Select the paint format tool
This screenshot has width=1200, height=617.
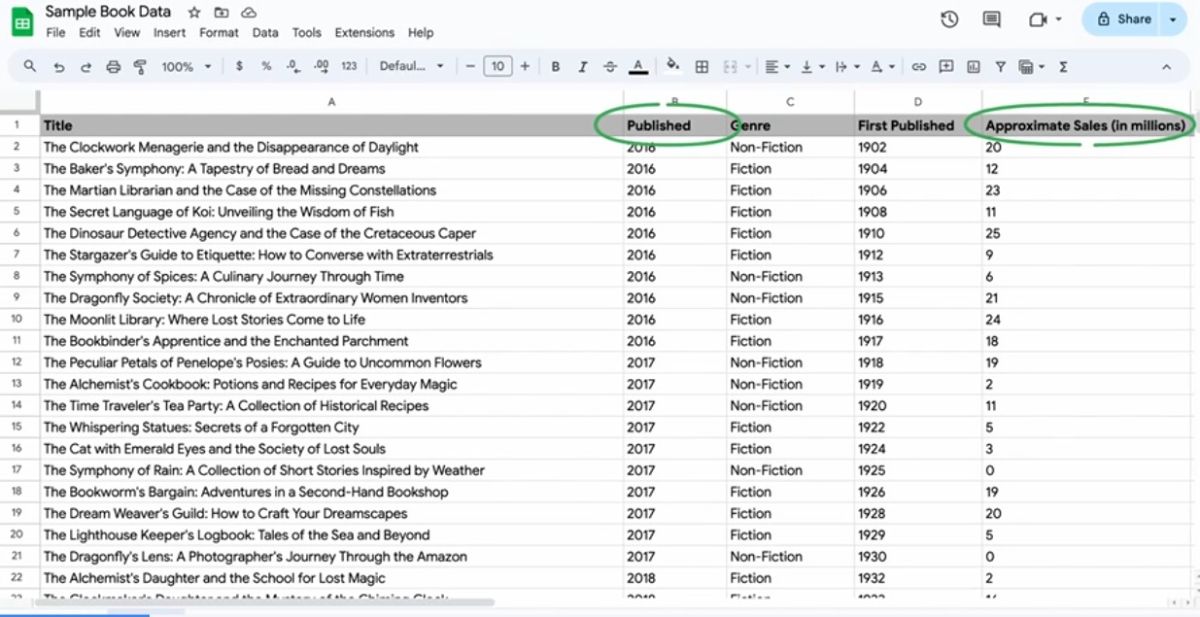(140, 67)
